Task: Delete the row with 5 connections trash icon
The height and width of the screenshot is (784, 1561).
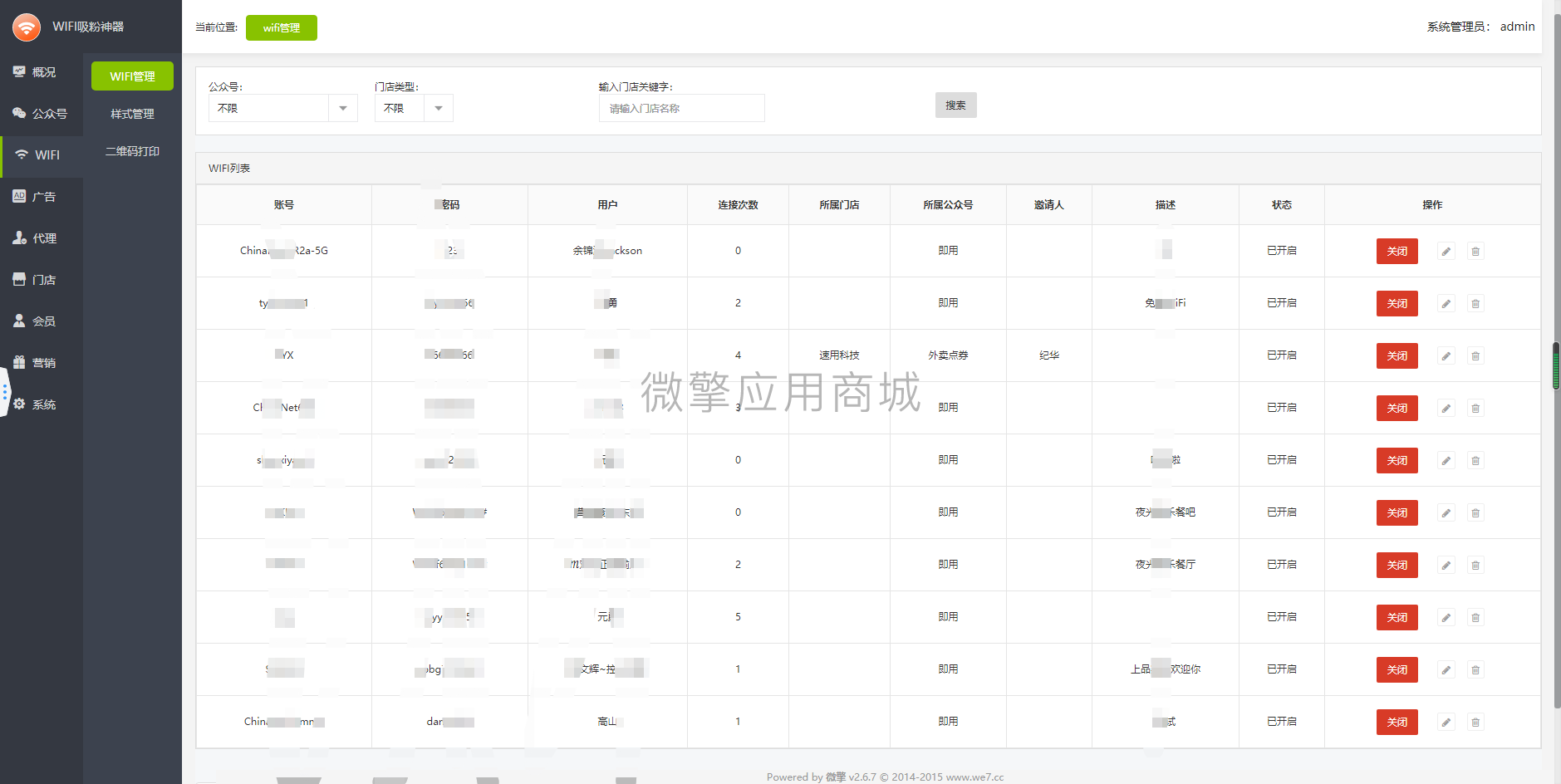Action: coord(1475,617)
